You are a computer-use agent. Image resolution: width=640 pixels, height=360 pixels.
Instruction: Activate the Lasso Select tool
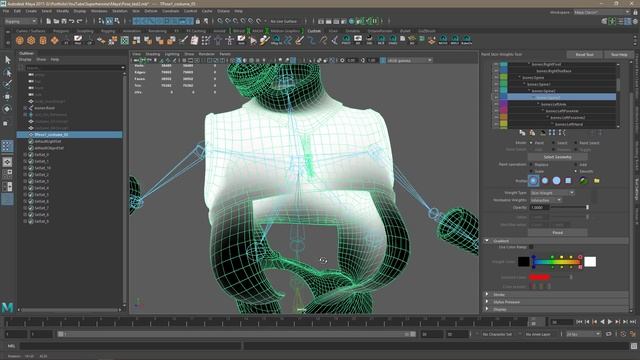[x=7, y=73]
